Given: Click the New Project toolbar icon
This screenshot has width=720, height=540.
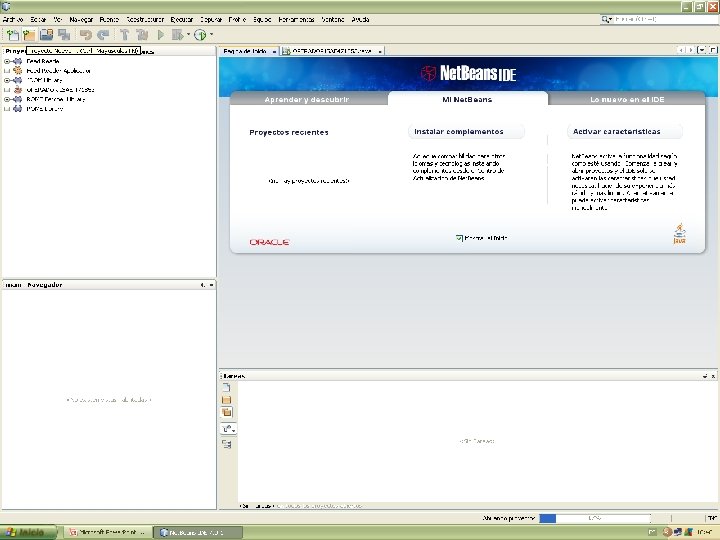Looking at the screenshot, I should 29,34.
